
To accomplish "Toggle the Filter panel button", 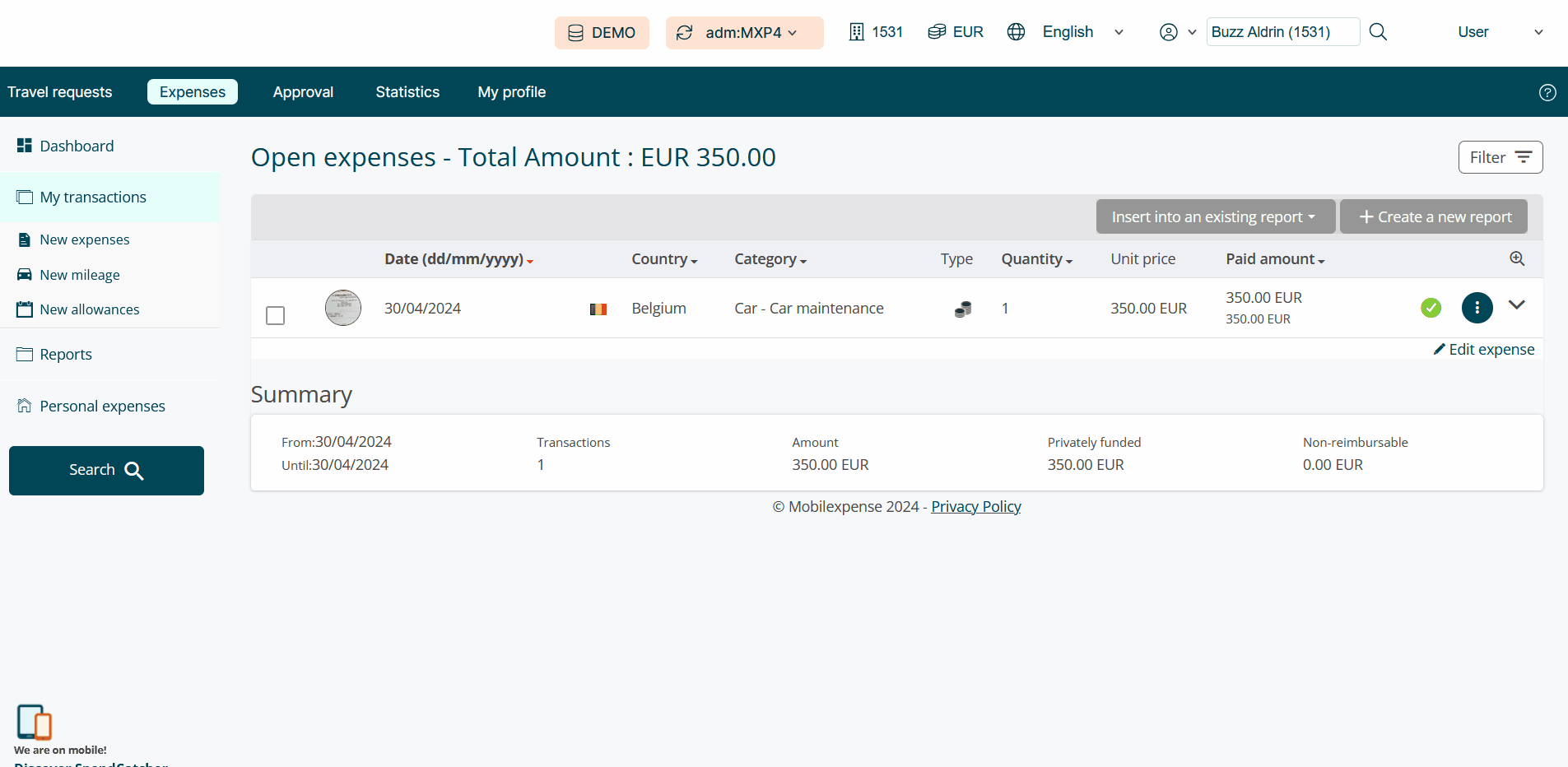I will 1500,156.
